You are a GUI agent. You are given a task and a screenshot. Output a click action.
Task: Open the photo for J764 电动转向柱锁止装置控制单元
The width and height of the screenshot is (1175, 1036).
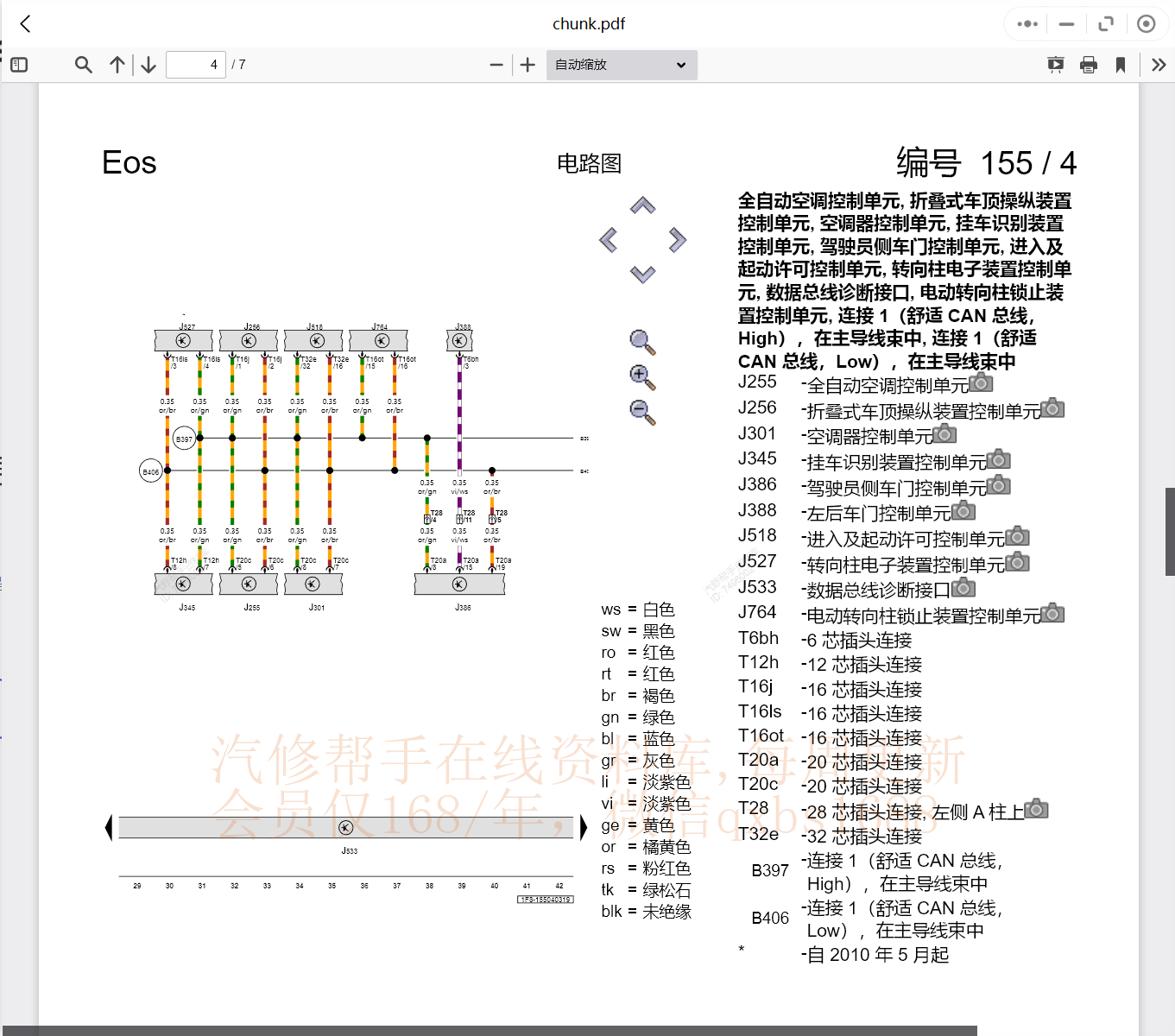pos(1052,613)
